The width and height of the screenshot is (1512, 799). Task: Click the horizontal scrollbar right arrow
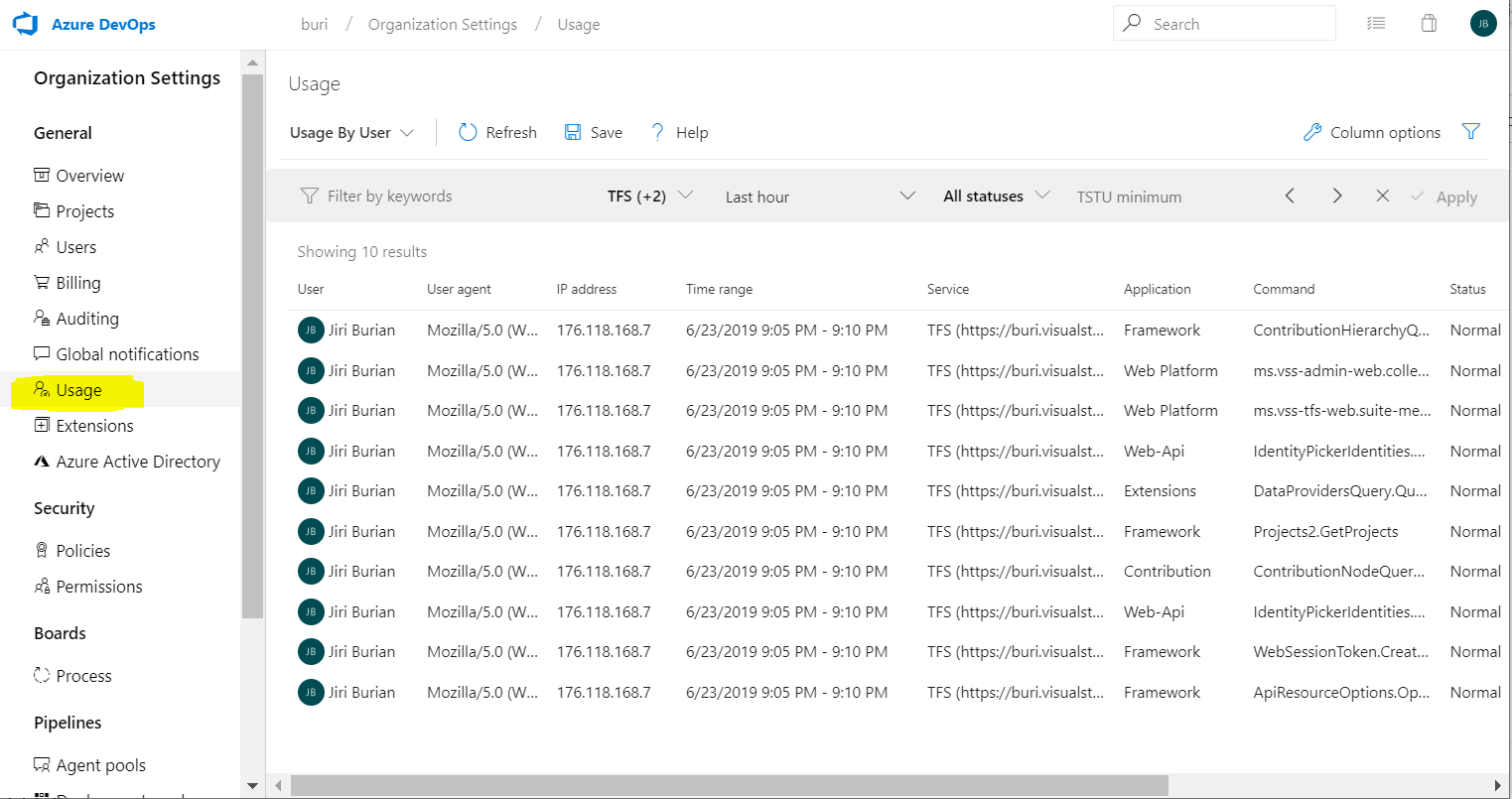click(1497, 785)
